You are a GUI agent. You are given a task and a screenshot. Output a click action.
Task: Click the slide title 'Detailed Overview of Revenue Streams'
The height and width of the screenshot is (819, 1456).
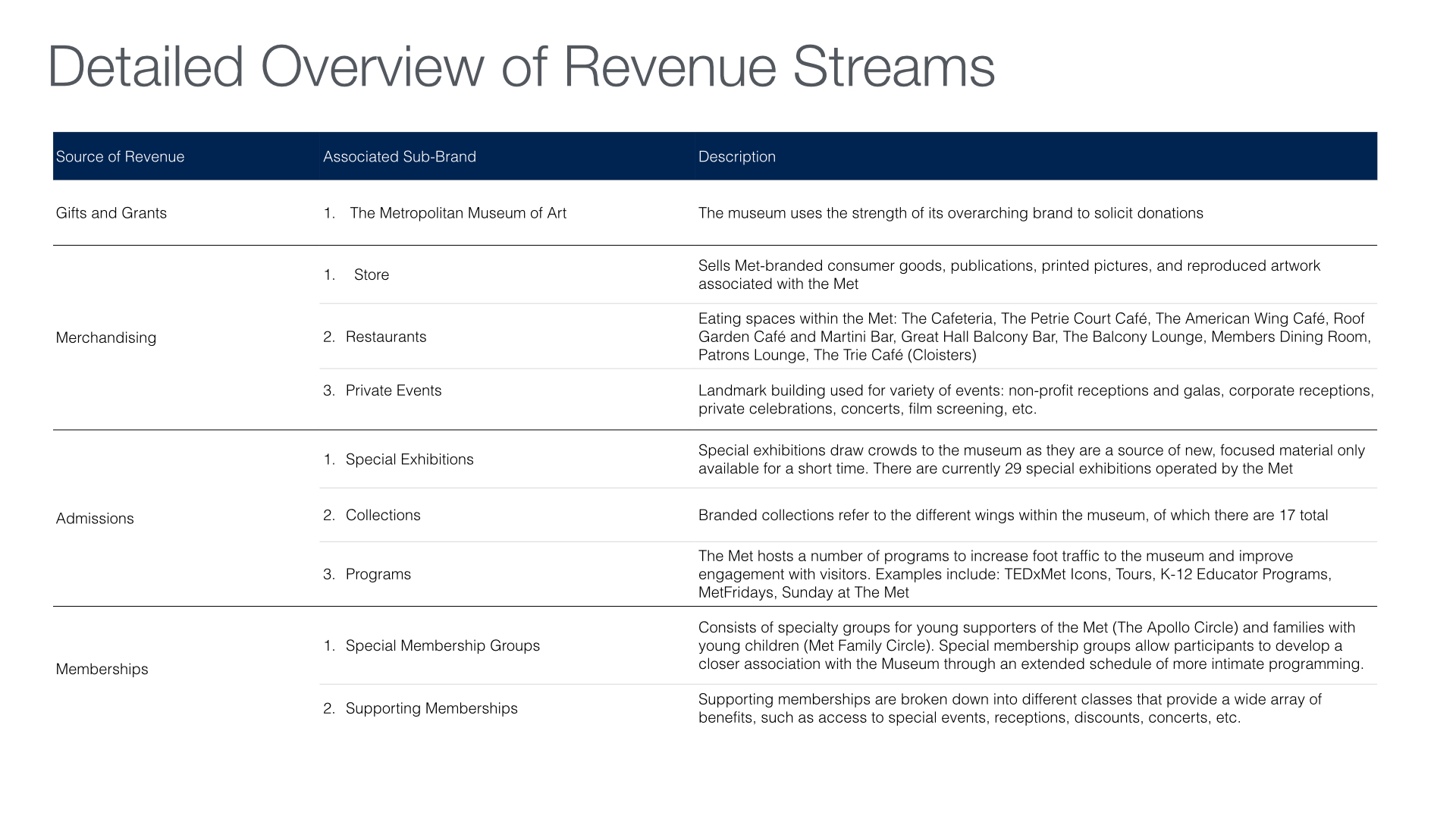pos(521,67)
